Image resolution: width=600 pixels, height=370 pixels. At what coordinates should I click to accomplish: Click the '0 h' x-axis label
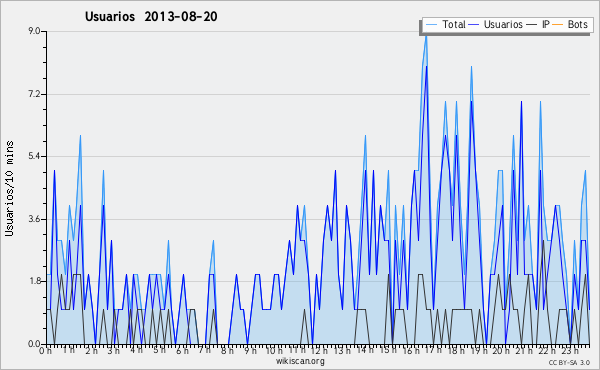coord(45,350)
